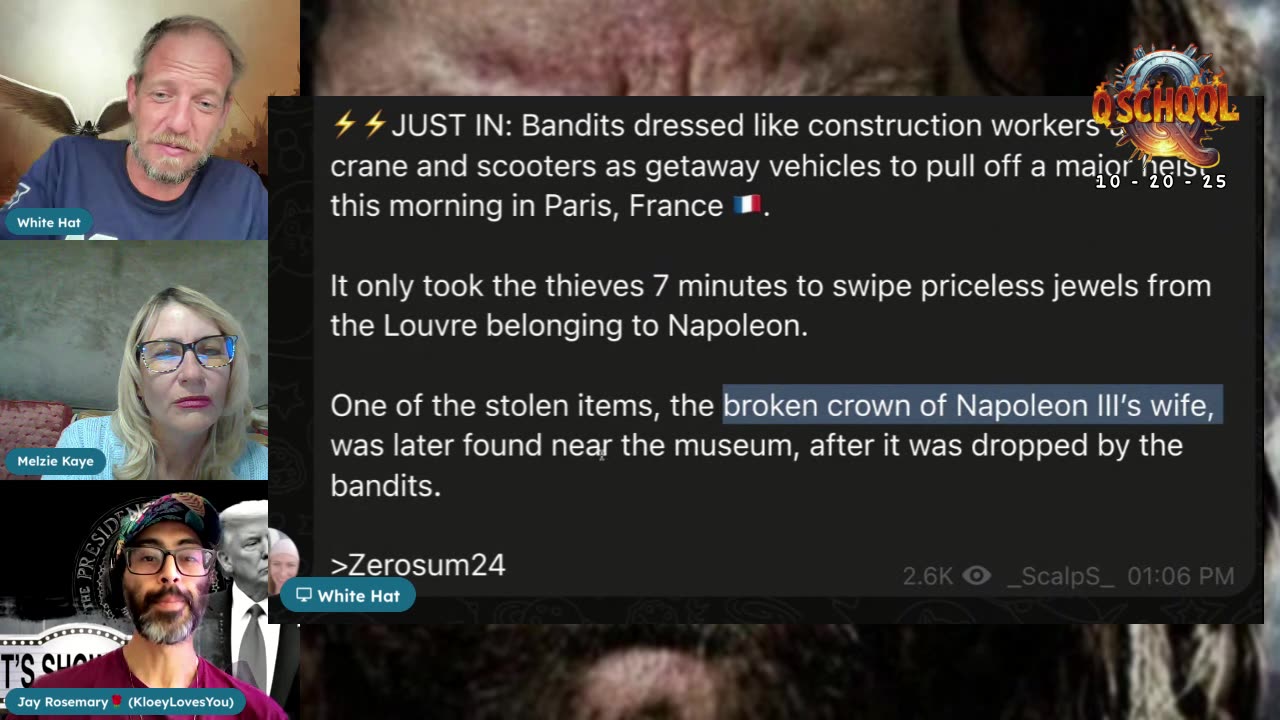Open the >Zerosum24 source link

pos(418,565)
